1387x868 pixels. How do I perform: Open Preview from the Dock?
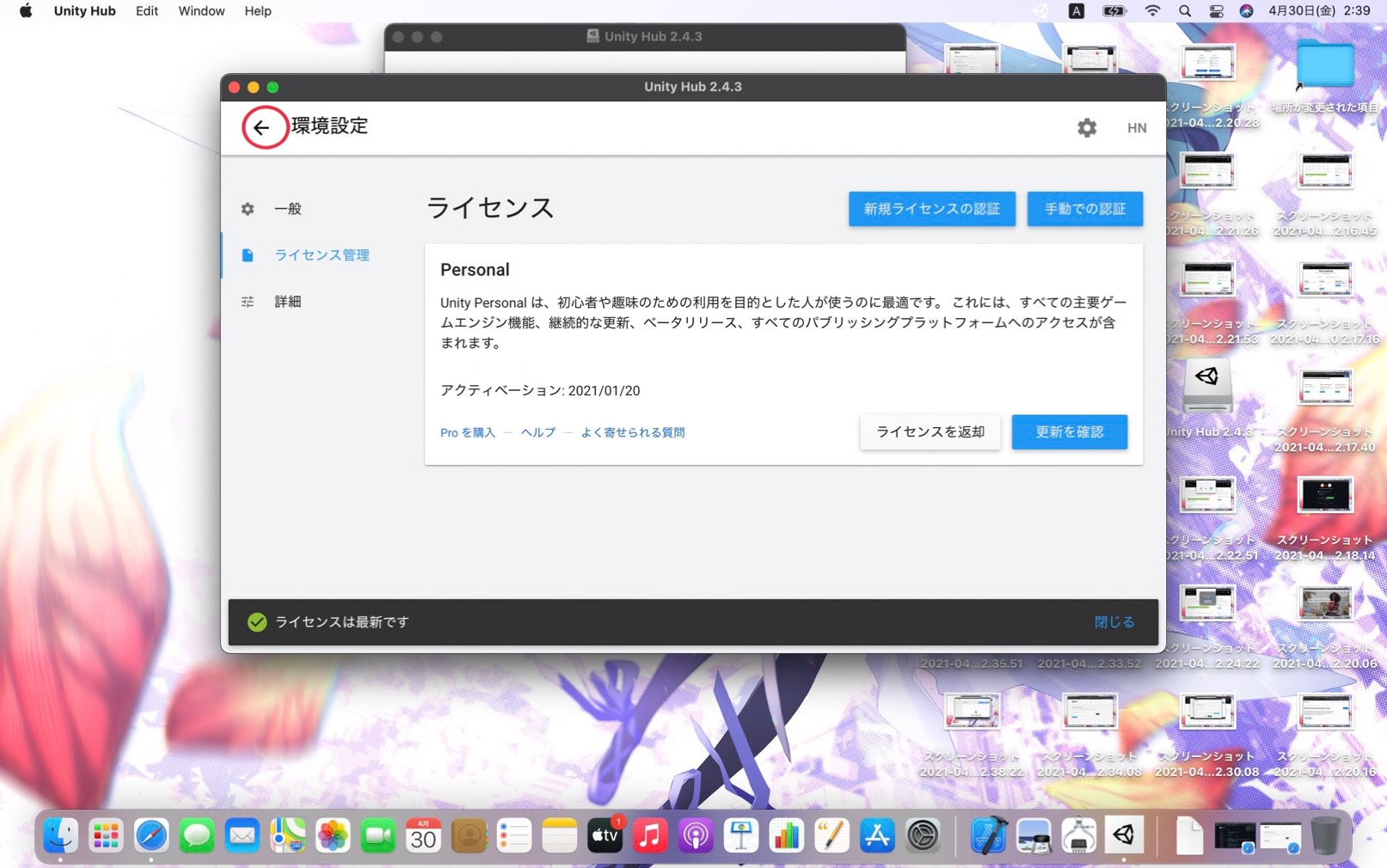pyautogui.click(x=1034, y=835)
